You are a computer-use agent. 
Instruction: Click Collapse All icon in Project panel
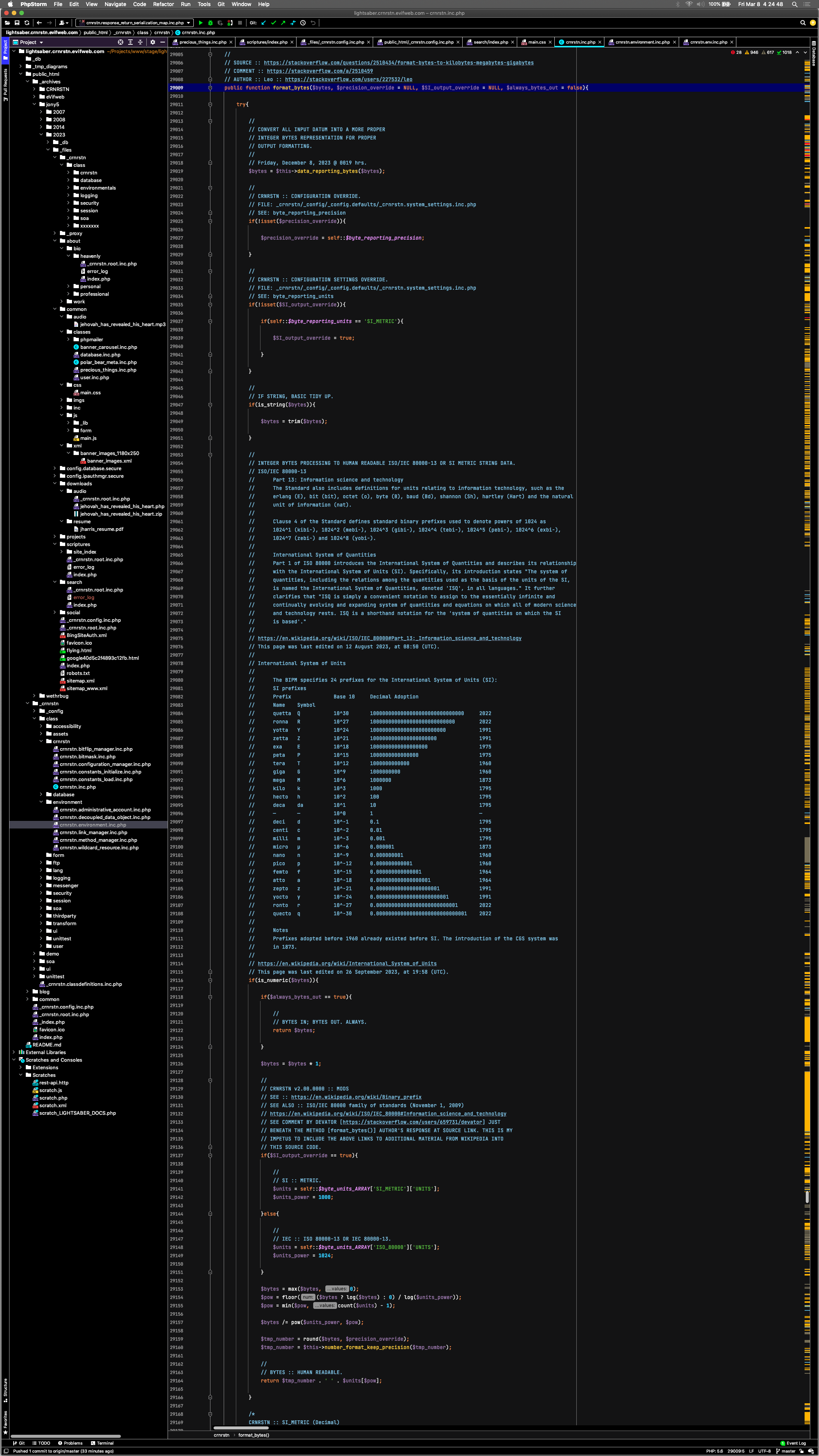[x=140, y=42]
